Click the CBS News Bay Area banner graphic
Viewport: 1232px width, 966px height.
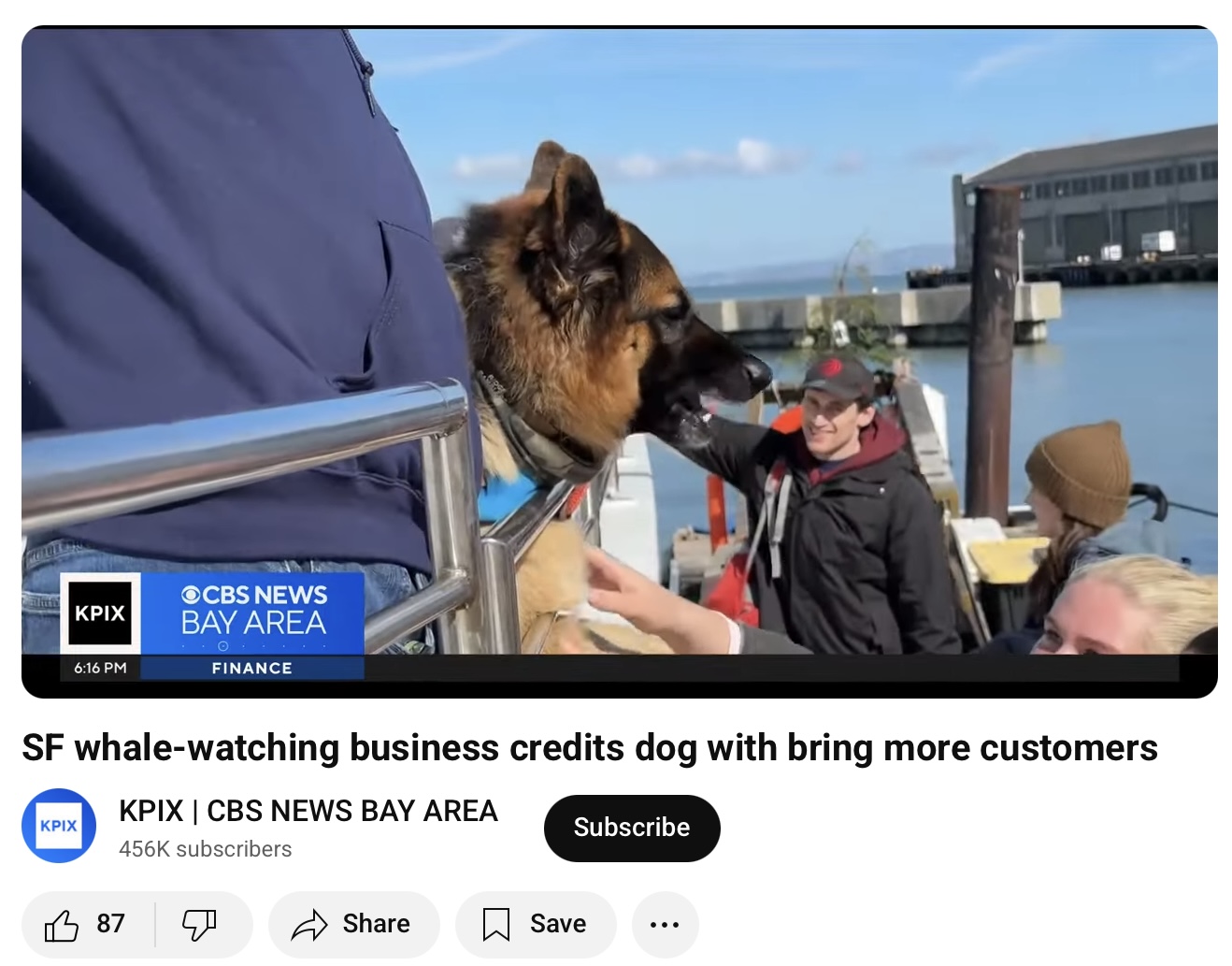click(x=252, y=613)
